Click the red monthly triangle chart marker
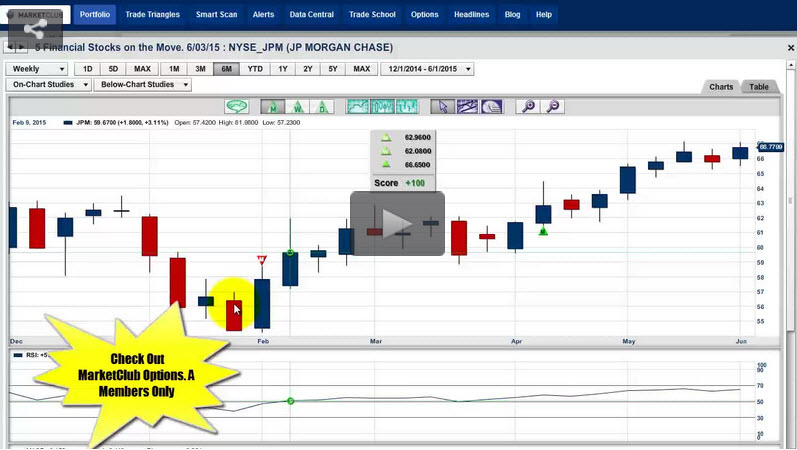Image resolution: width=797 pixels, height=450 pixels. click(262, 260)
